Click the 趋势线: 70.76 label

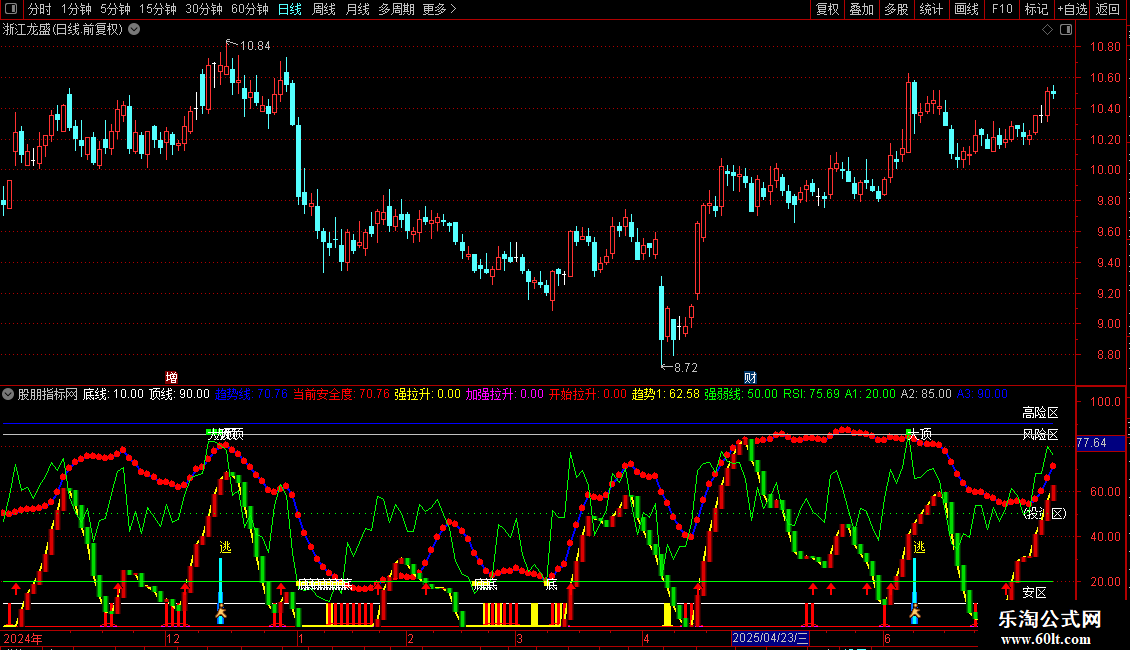coord(252,394)
